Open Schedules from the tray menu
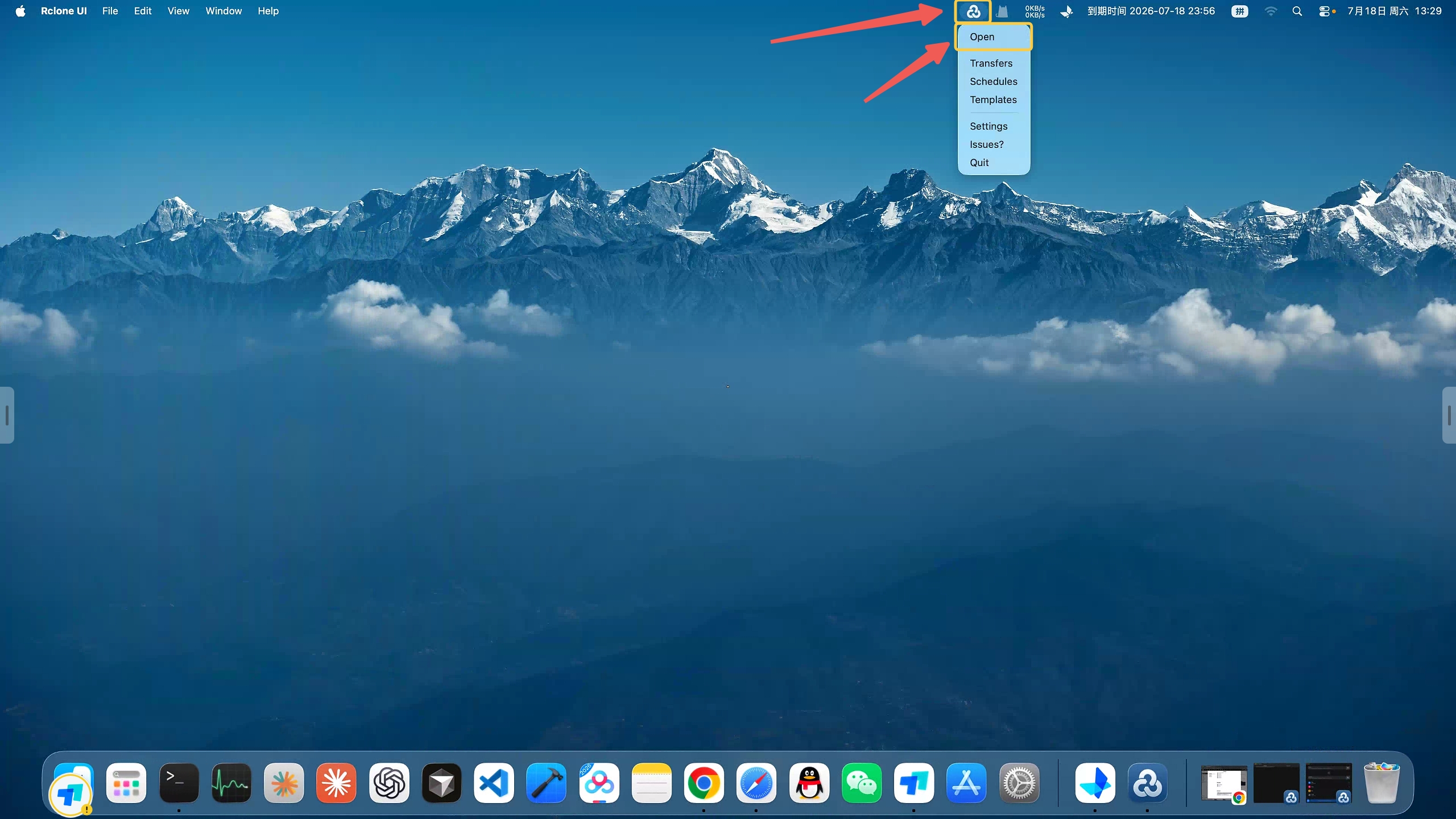 tap(994, 81)
